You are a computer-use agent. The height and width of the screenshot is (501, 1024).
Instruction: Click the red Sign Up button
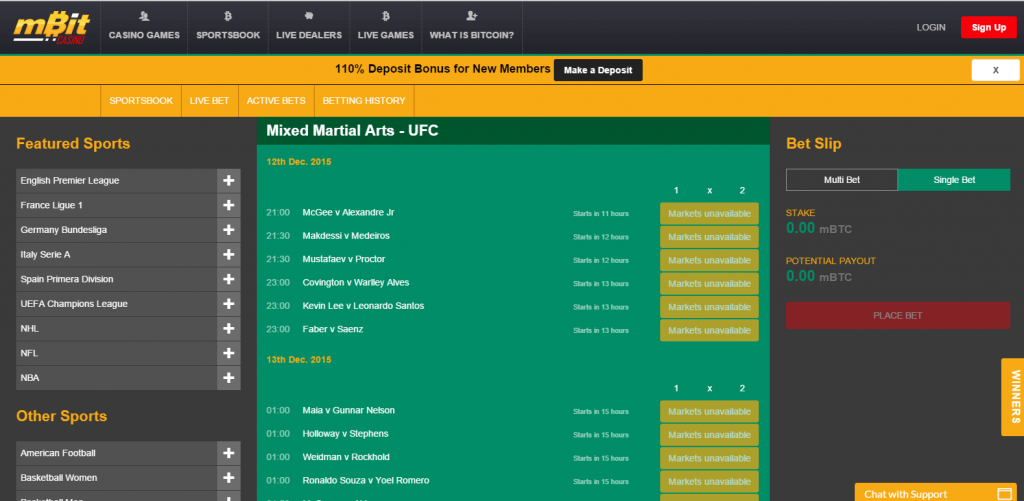tap(989, 27)
